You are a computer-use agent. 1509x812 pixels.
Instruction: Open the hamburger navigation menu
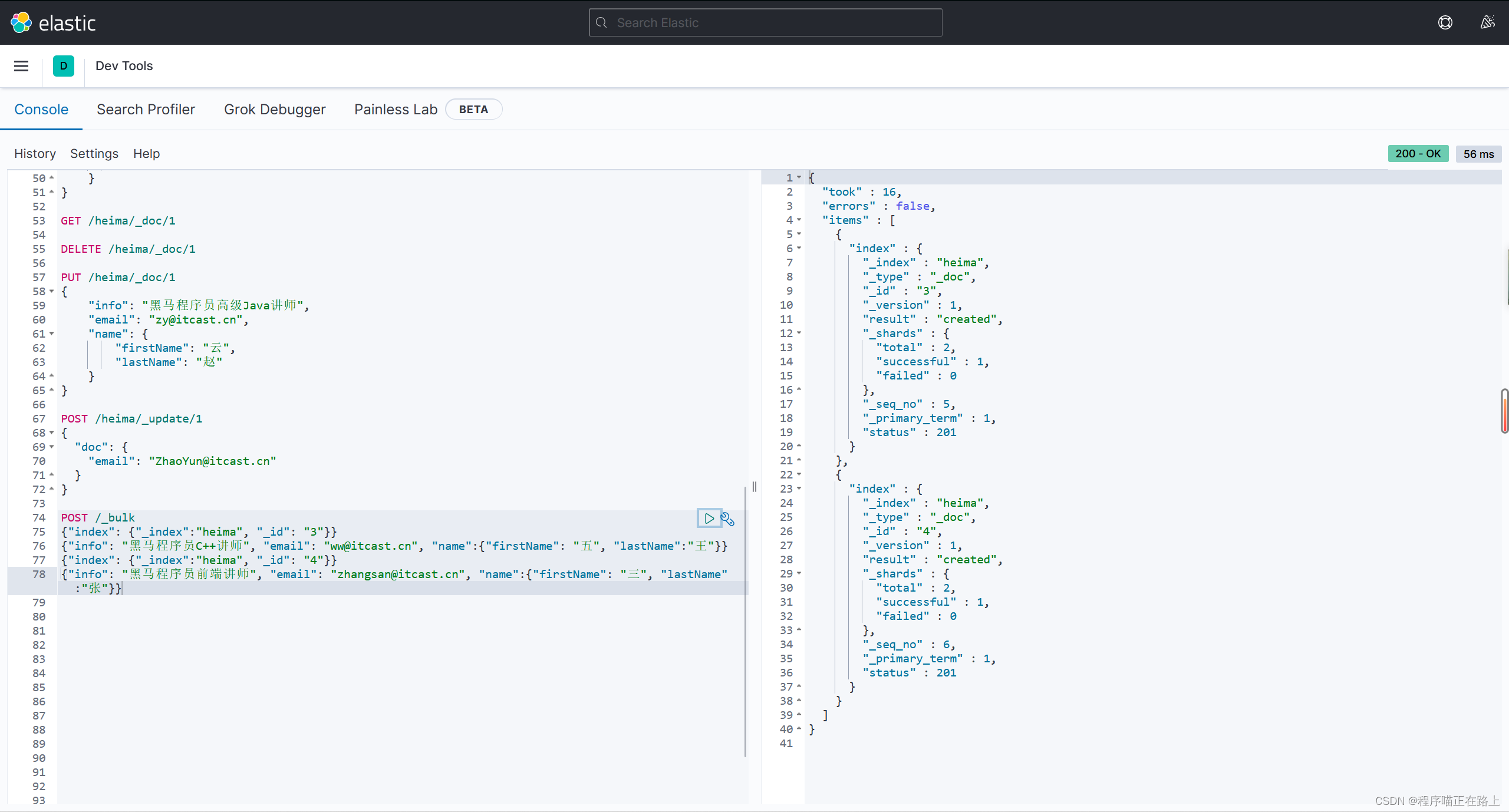pos(21,66)
